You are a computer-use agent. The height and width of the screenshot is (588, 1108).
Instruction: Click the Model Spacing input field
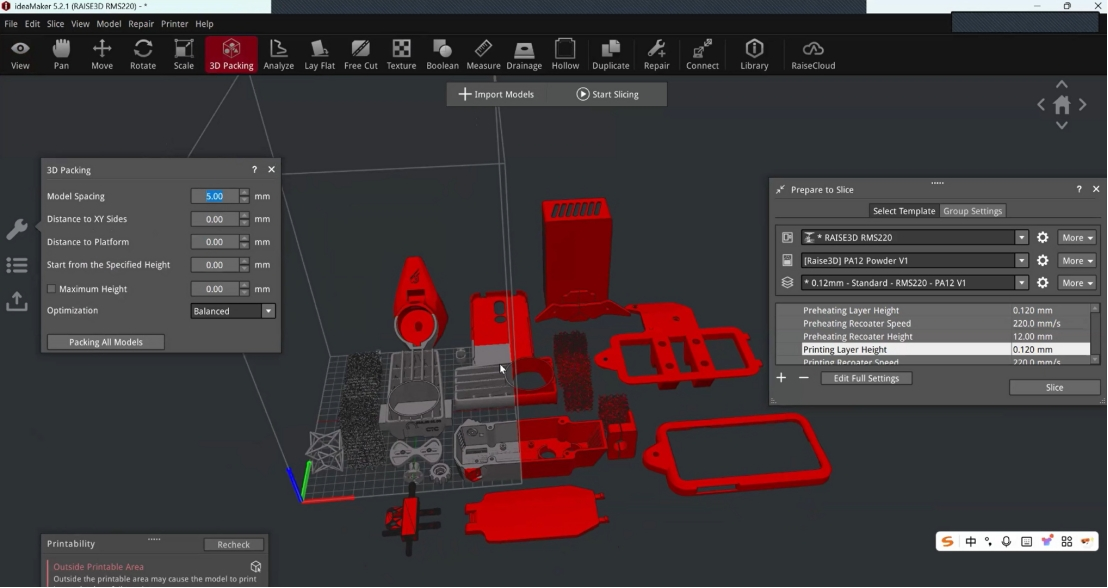click(x=215, y=196)
